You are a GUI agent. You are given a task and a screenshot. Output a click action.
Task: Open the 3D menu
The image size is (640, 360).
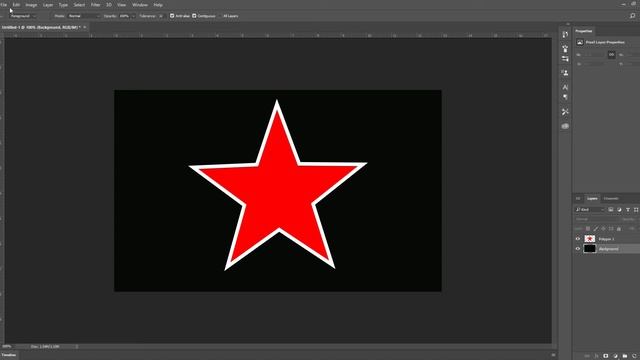(109, 5)
